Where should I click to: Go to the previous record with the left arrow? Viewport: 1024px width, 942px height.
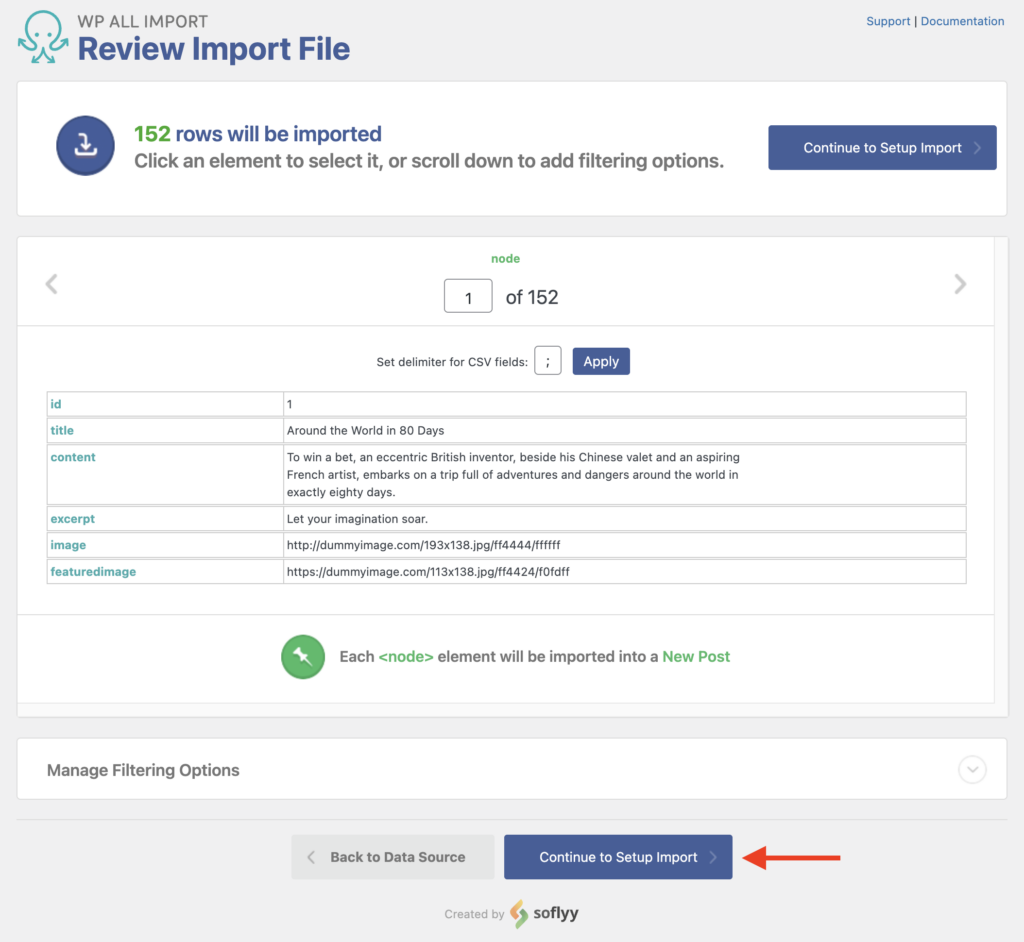tap(51, 283)
